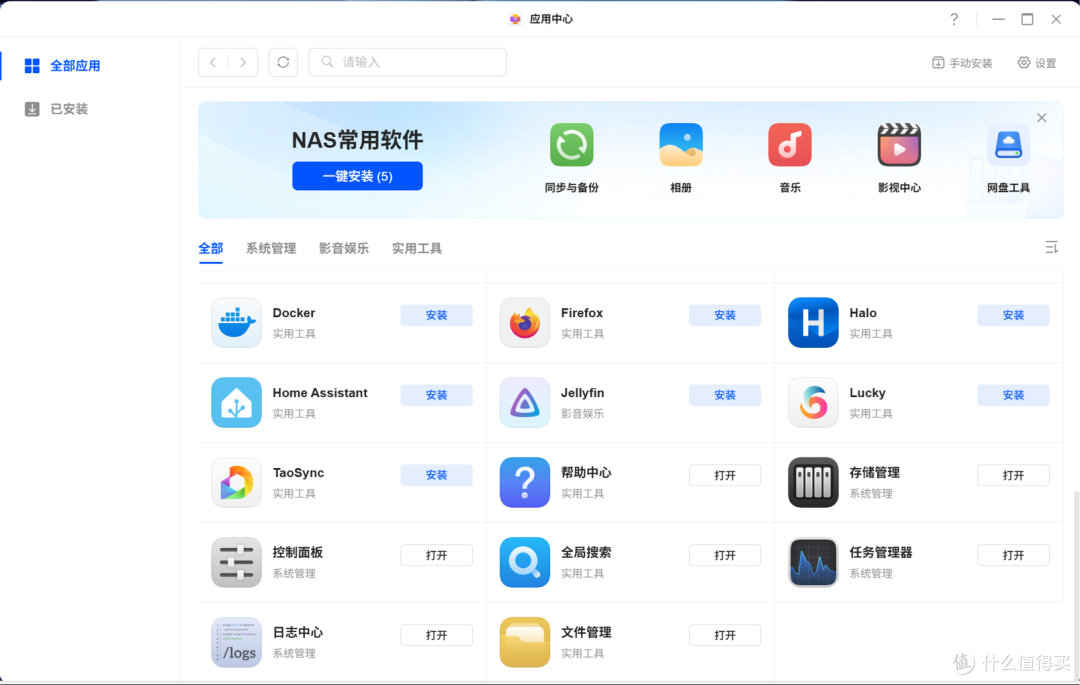The height and width of the screenshot is (685, 1080).
Task: Select the Halo app icon
Action: 813,322
